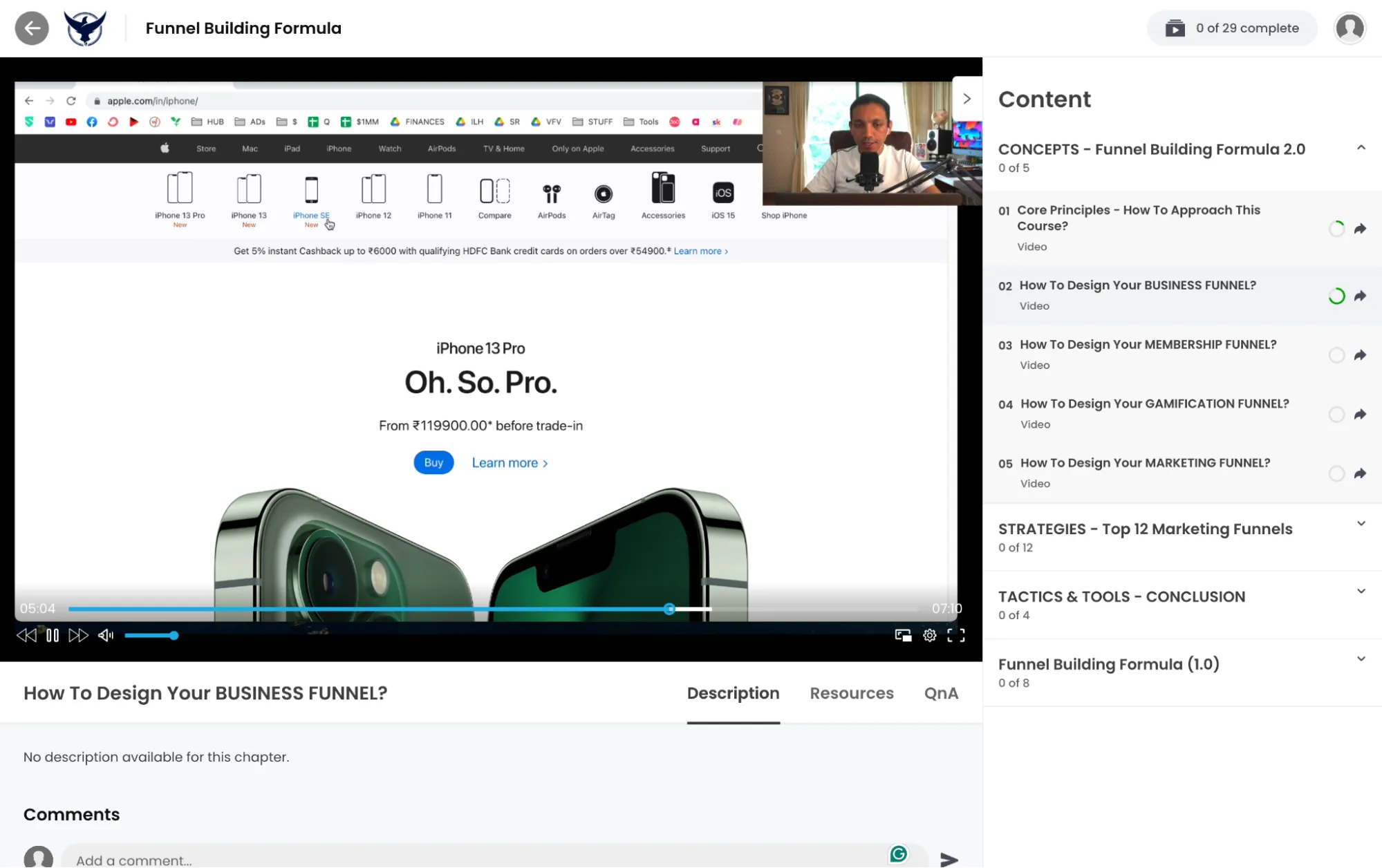Collapse the CONCEPTS section

click(1361, 147)
